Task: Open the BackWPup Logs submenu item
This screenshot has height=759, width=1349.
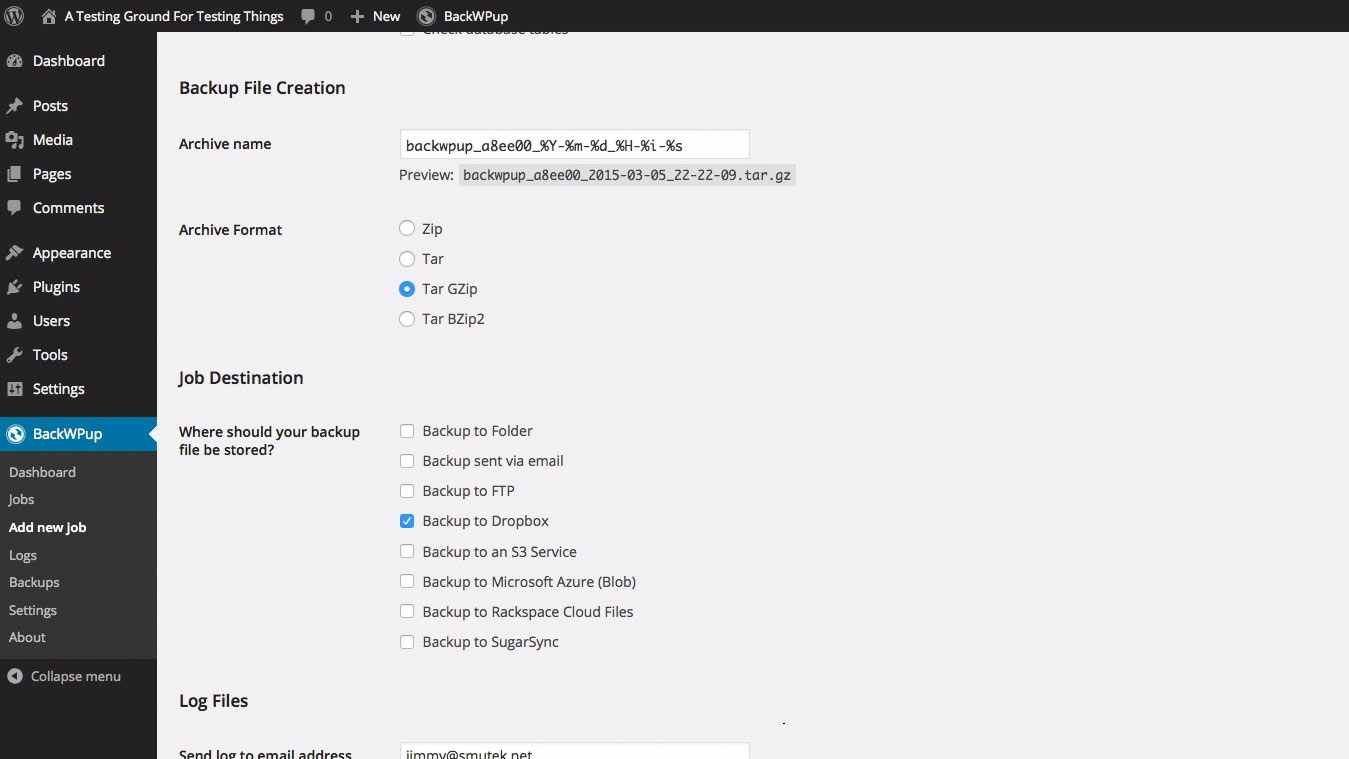Action: (x=23, y=555)
